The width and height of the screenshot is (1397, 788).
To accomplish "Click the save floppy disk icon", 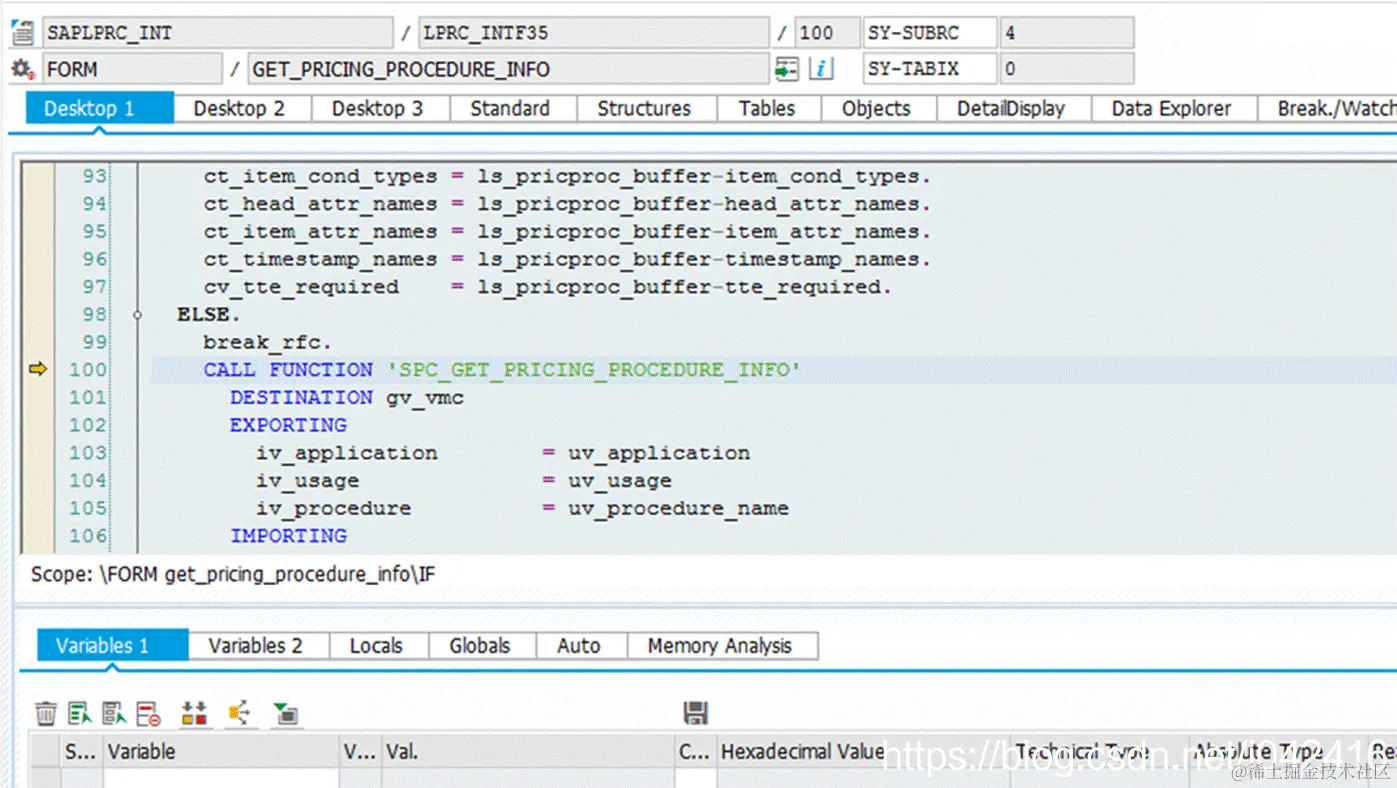I will (x=696, y=713).
